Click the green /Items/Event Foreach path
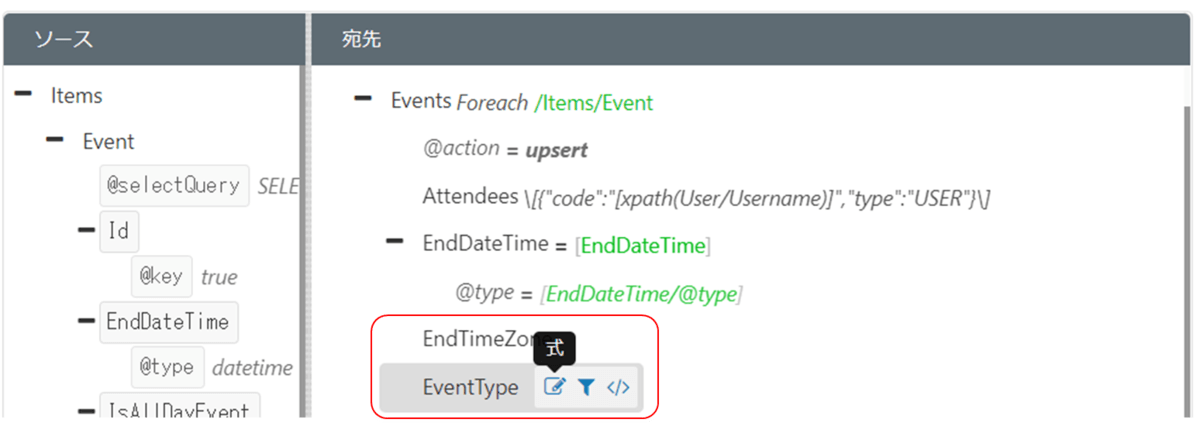Image resolution: width=1200 pixels, height=426 pixels. tap(594, 102)
